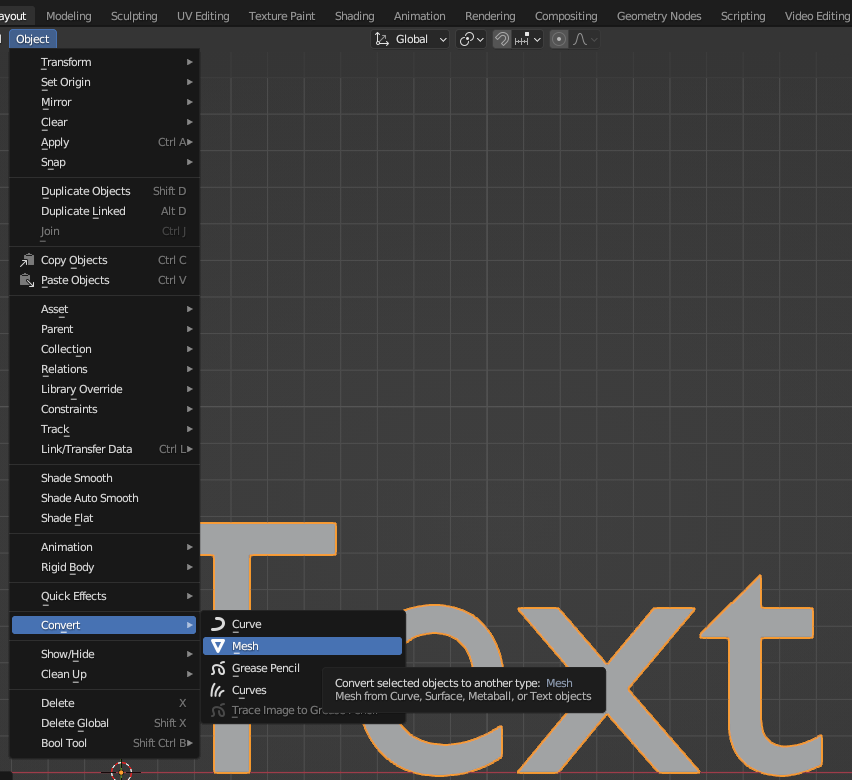Viewport: 852px width, 780px height.
Task: Click the 3D cursor at the origin
Action: (x=121, y=771)
